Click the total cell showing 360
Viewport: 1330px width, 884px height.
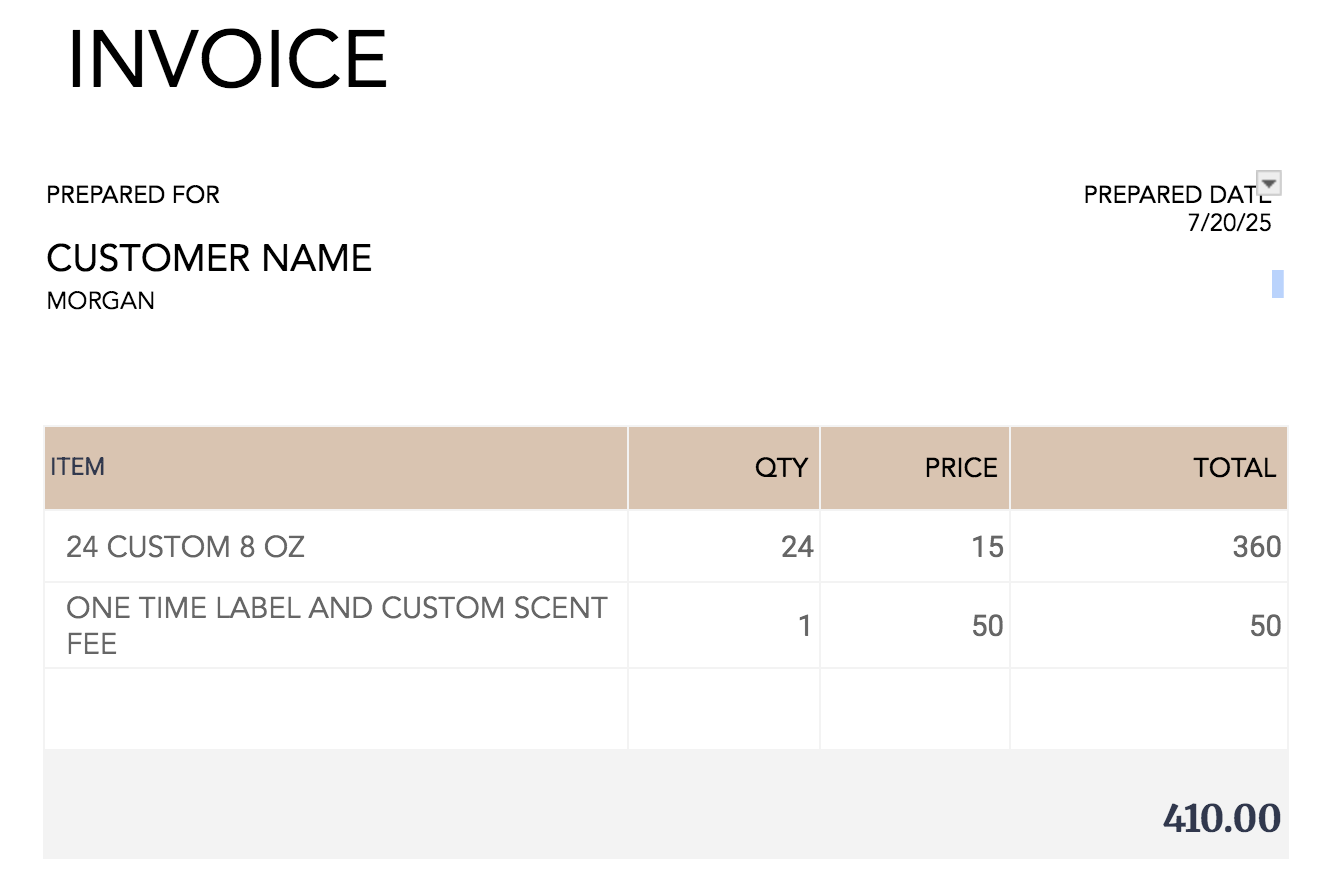[1149, 546]
